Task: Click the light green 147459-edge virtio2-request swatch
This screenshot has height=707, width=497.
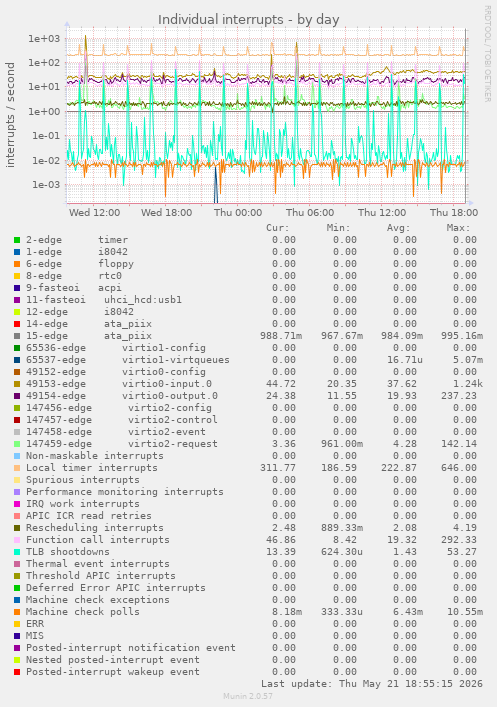Action: [x=17, y=444]
